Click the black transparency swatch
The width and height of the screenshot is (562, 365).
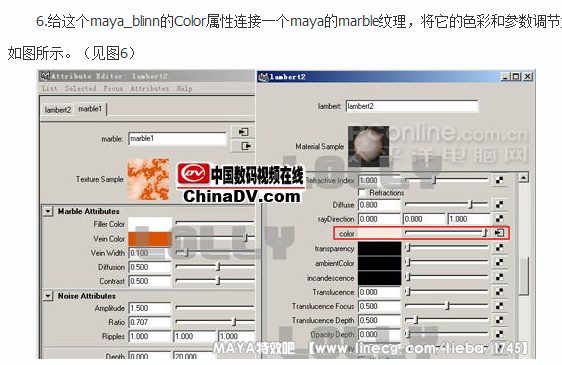coord(379,248)
